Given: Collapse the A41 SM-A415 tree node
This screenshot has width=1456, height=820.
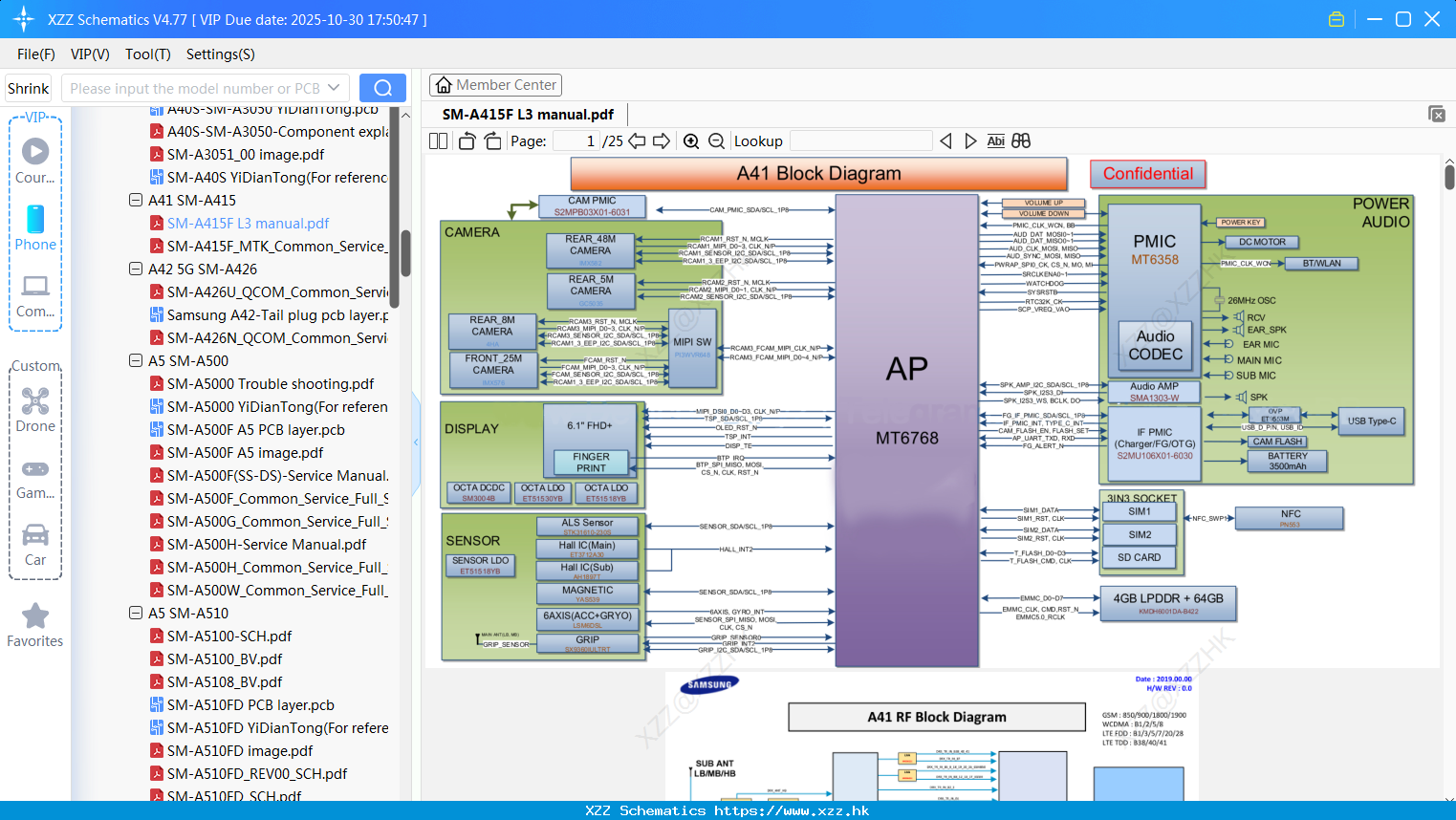Looking at the screenshot, I should click(136, 201).
